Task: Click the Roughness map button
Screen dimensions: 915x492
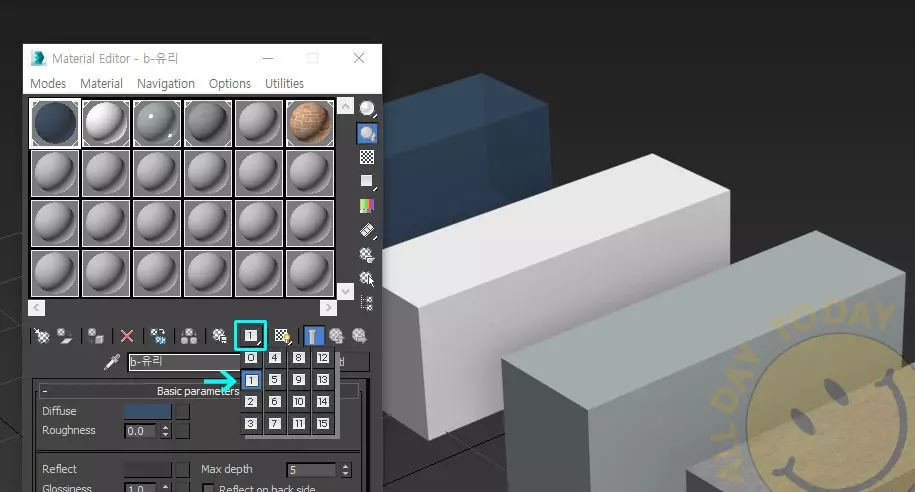Action: pos(183,431)
